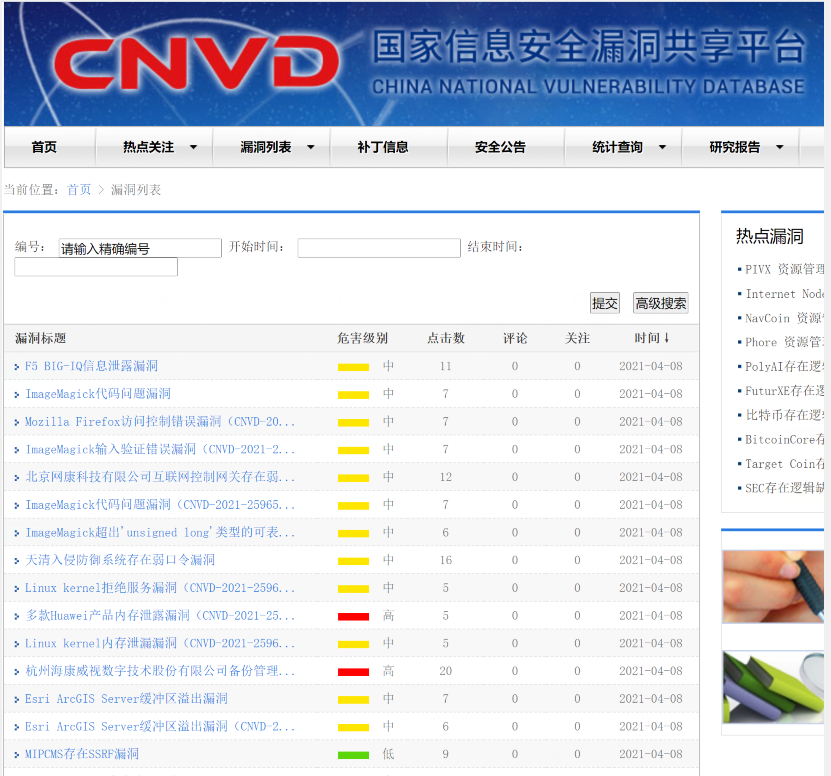
Task: Expand the 统计查询 dropdown arrow
Action: [x=662, y=147]
